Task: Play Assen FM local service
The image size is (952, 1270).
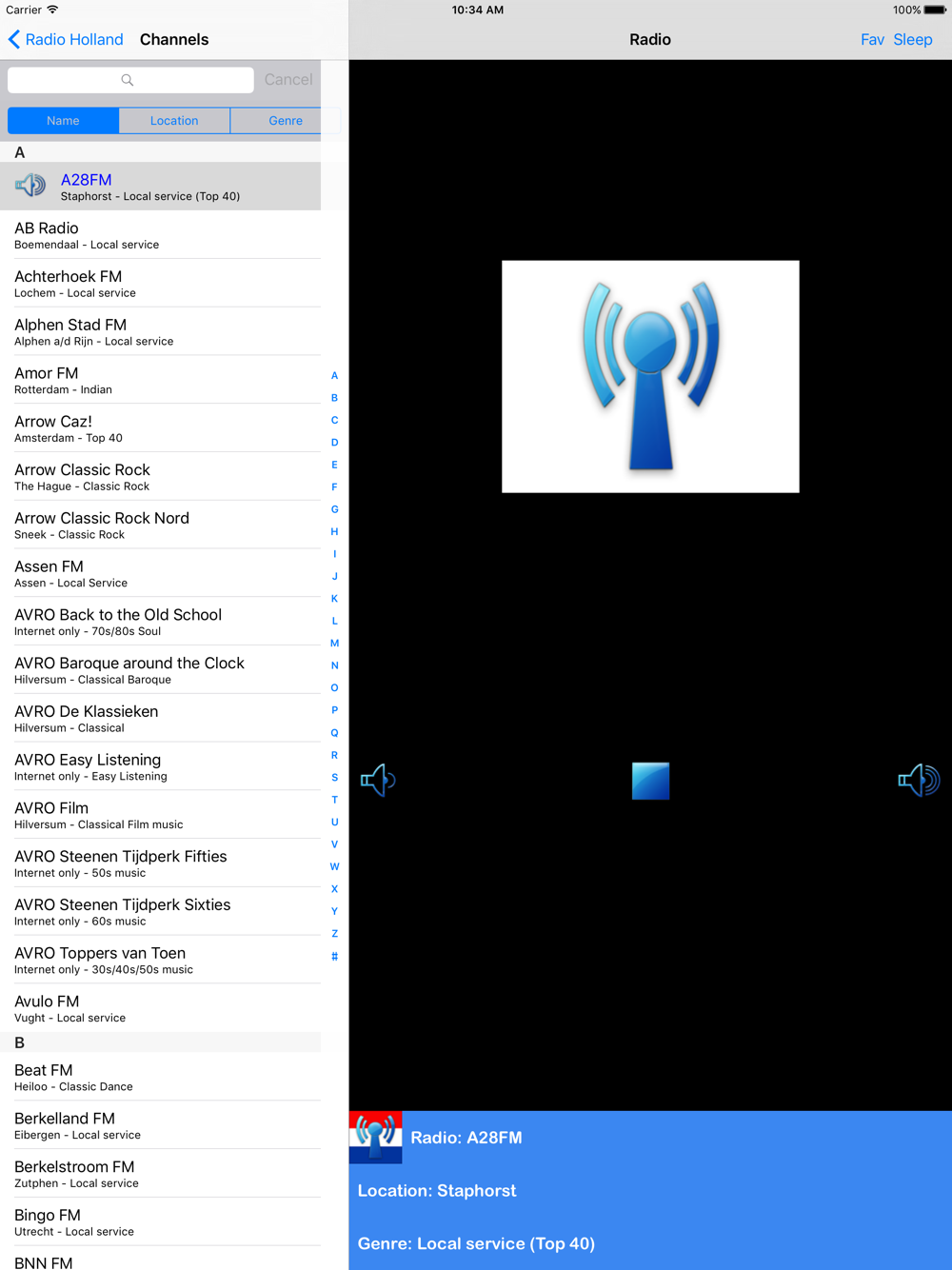Action: tap(160, 573)
